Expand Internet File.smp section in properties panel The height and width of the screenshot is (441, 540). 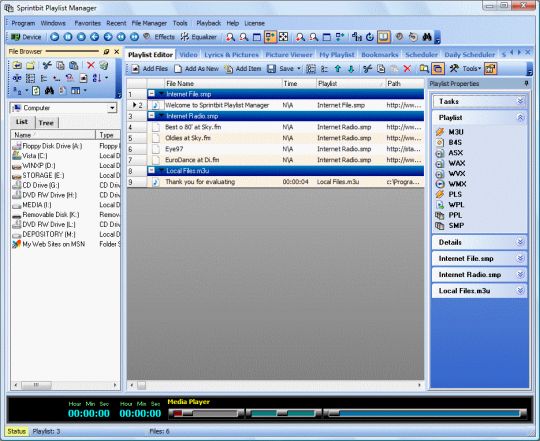tap(520, 259)
